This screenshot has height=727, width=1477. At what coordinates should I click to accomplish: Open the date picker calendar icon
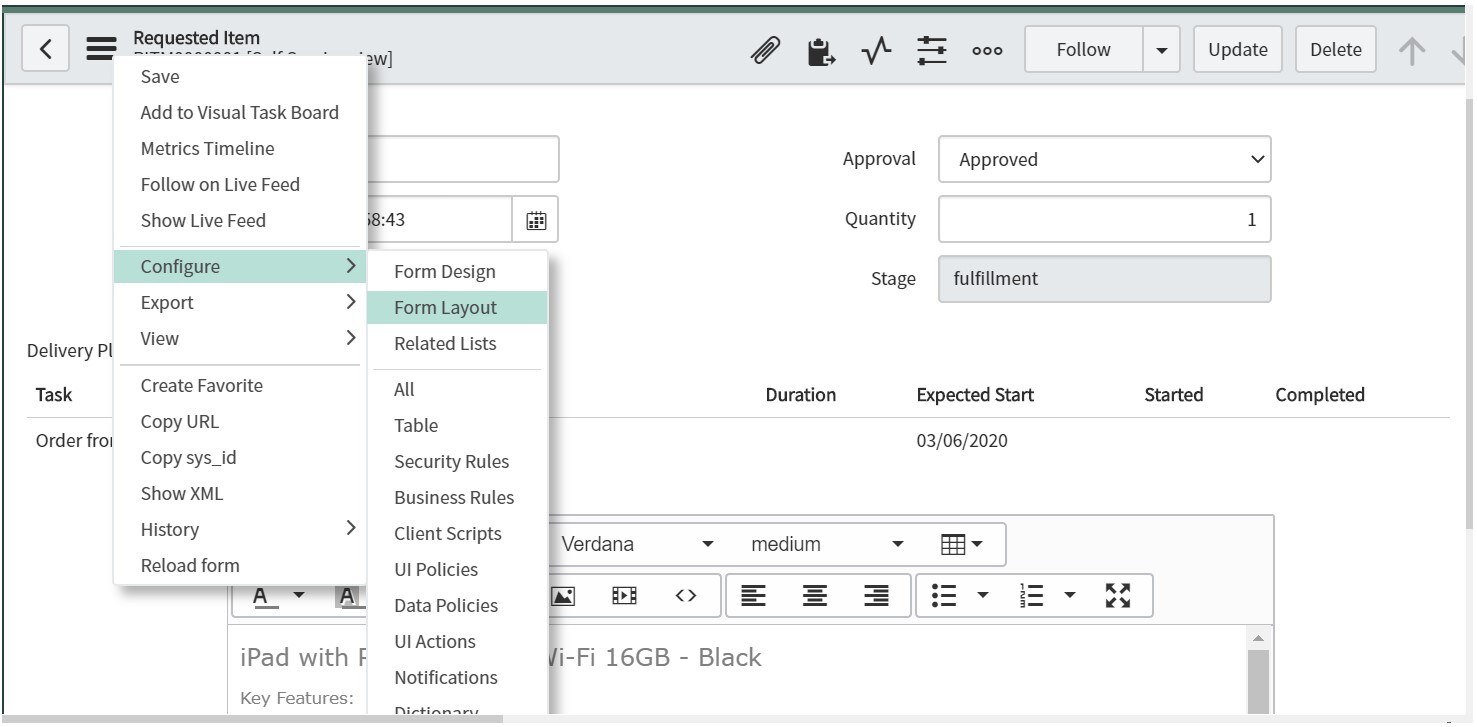point(536,220)
